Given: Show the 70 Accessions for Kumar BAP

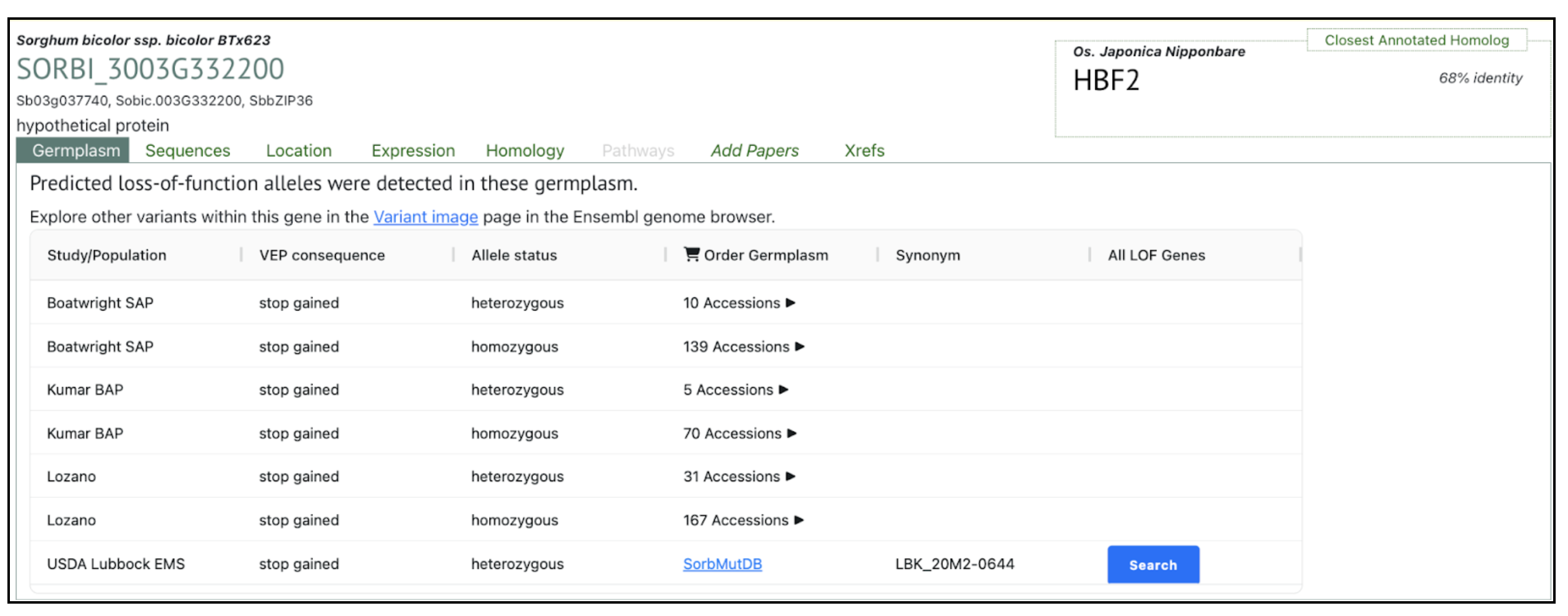Looking at the screenshot, I should point(739,434).
